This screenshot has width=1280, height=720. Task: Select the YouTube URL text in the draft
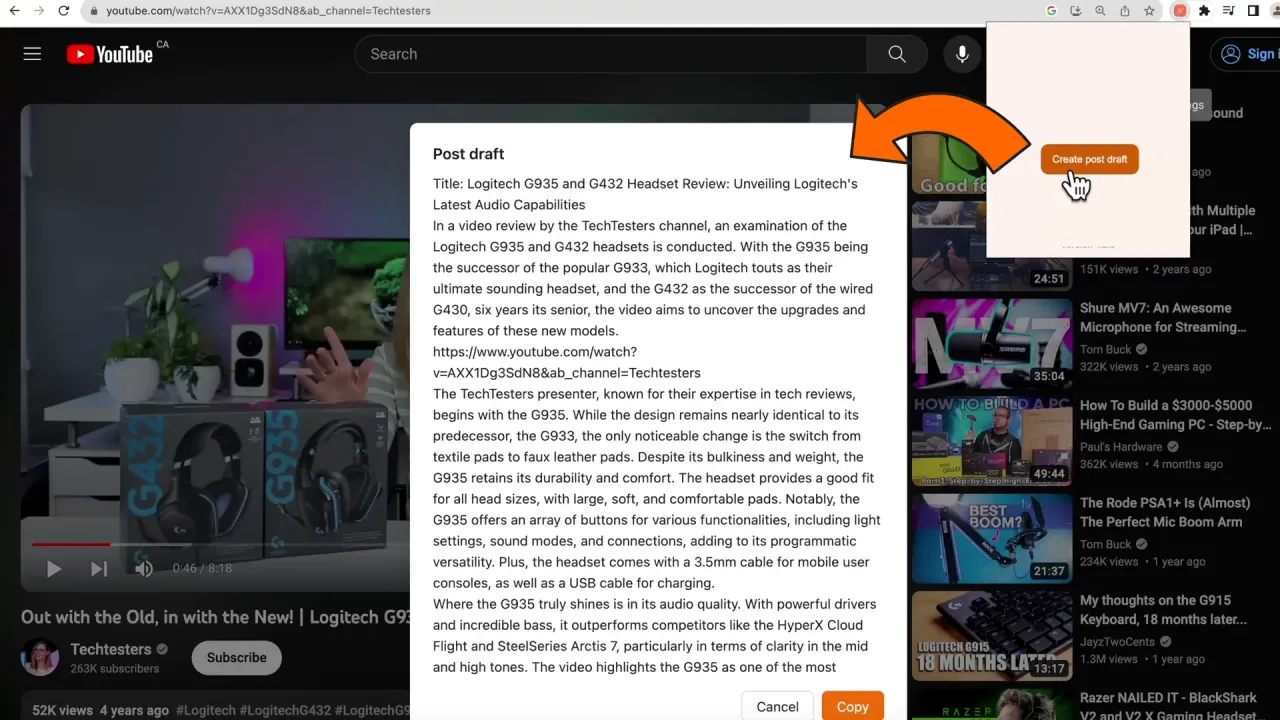tap(567, 362)
